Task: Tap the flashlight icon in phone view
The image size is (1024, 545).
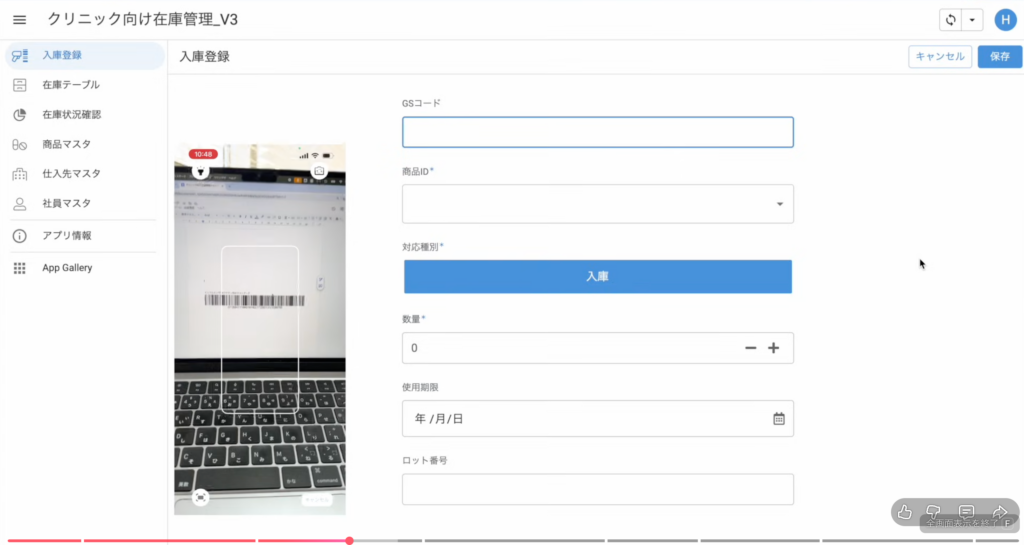Action: click(x=201, y=171)
